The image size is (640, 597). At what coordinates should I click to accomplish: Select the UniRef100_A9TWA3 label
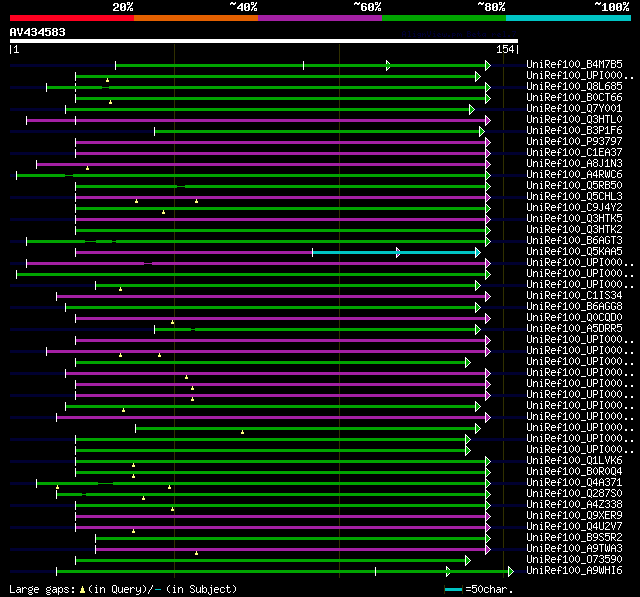pos(574,549)
